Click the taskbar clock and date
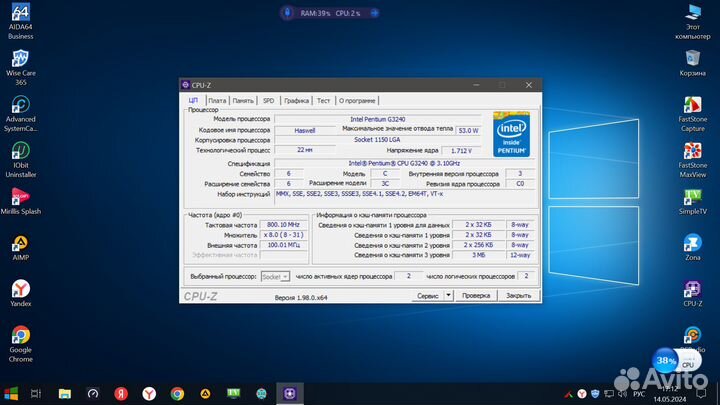Viewport: 720px width, 405px height. (669, 394)
